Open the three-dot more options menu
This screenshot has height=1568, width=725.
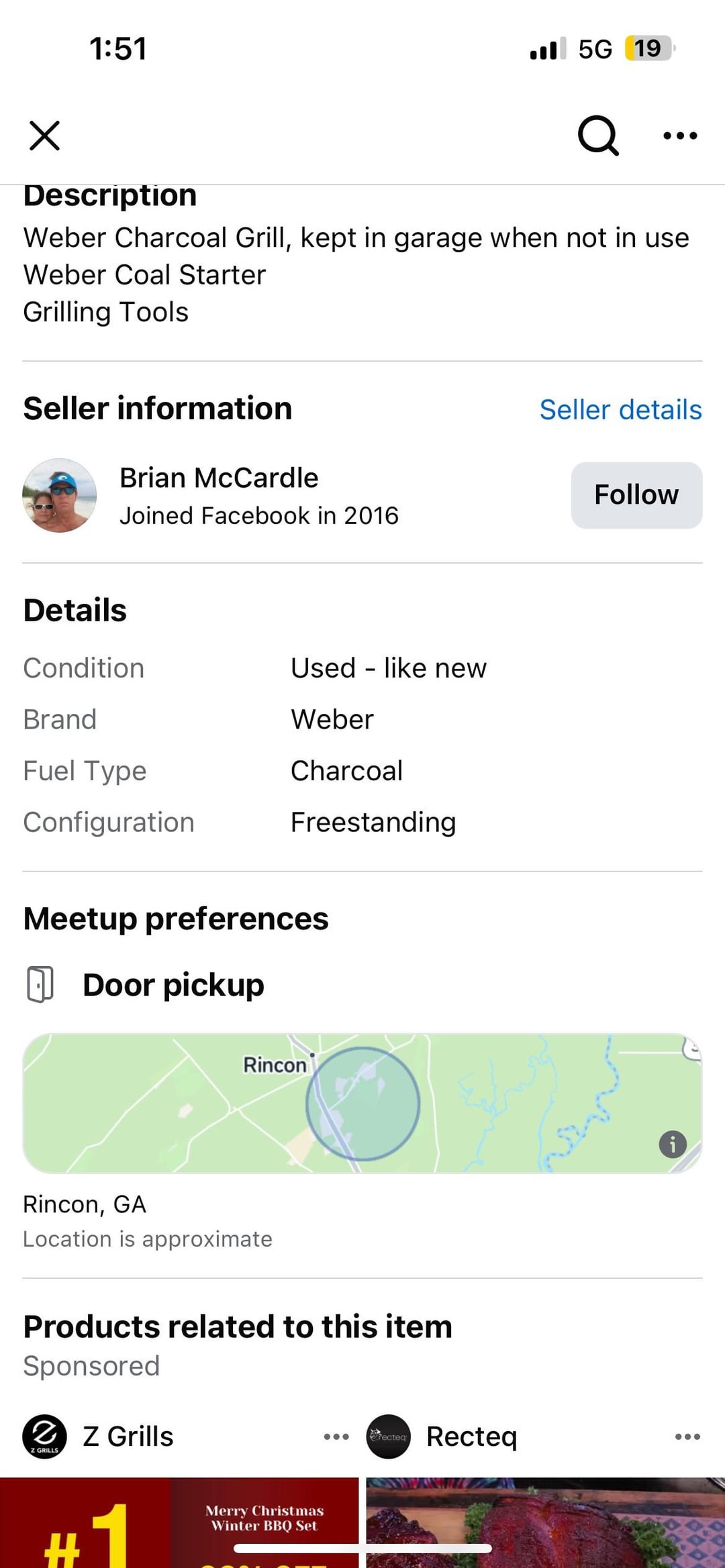pos(679,136)
